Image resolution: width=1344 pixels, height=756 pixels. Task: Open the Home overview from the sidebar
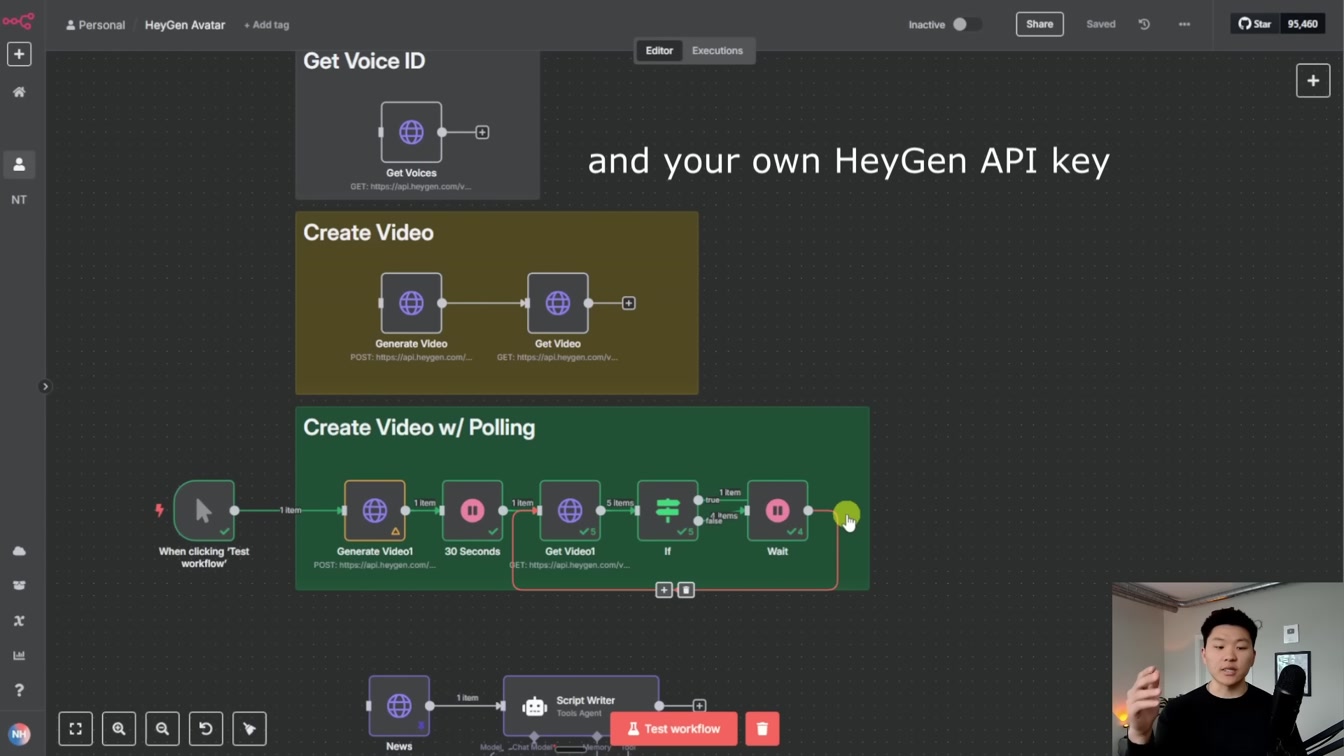19,92
